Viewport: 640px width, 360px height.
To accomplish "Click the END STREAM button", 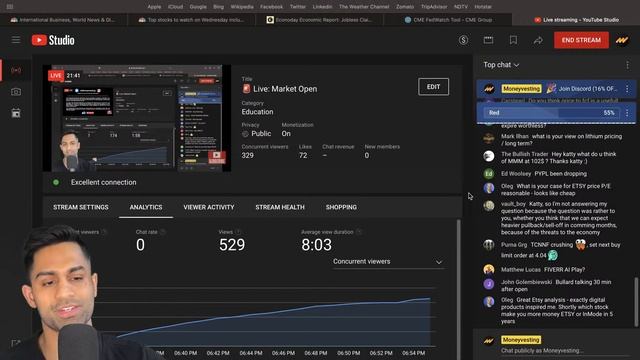I will [x=581, y=40].
